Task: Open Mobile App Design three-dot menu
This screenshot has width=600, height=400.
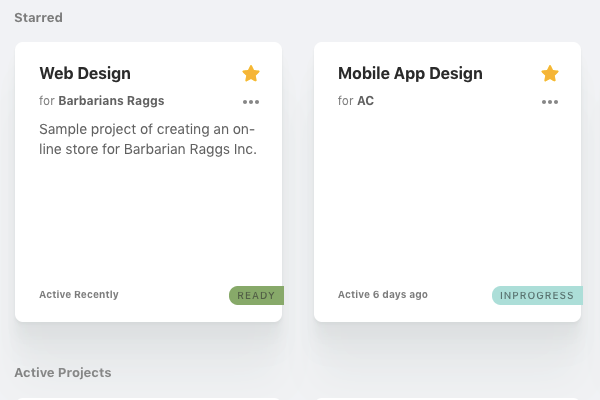Action: [x=550, y=102]
